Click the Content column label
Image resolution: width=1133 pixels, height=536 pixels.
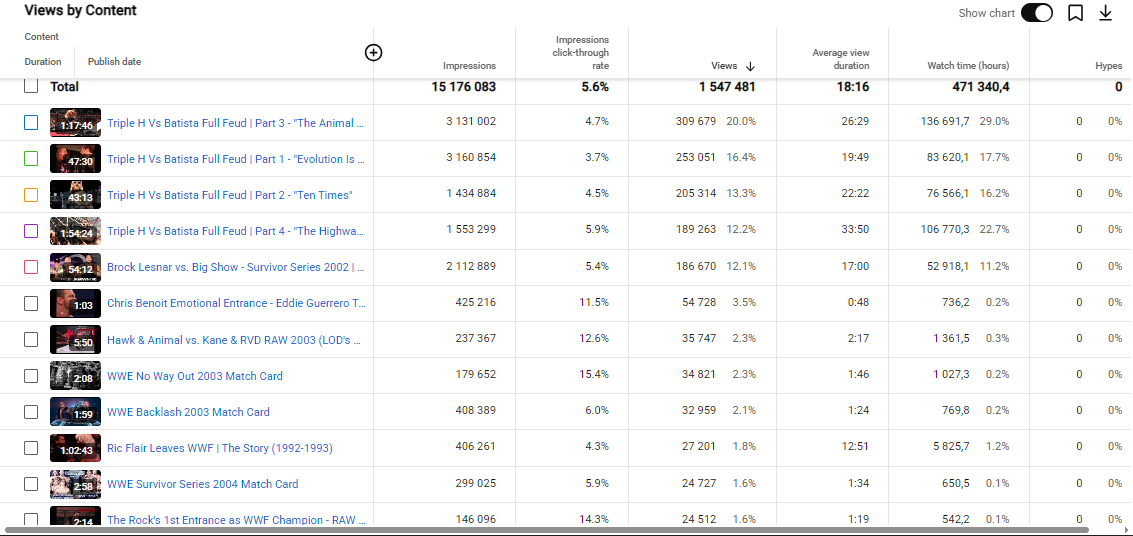(42, 36)
